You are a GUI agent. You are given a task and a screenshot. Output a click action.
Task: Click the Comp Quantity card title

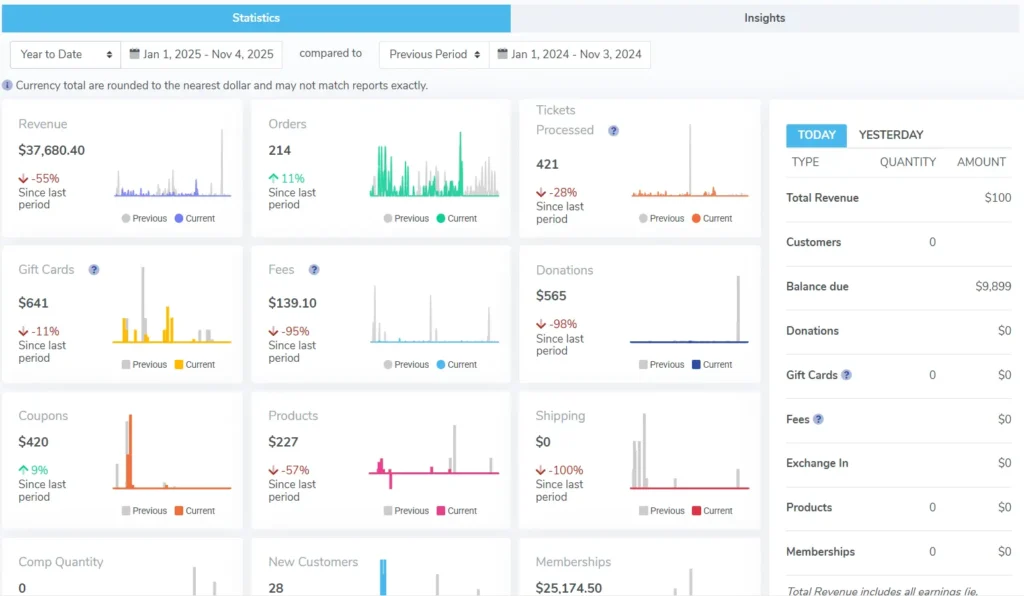[61, 562]
